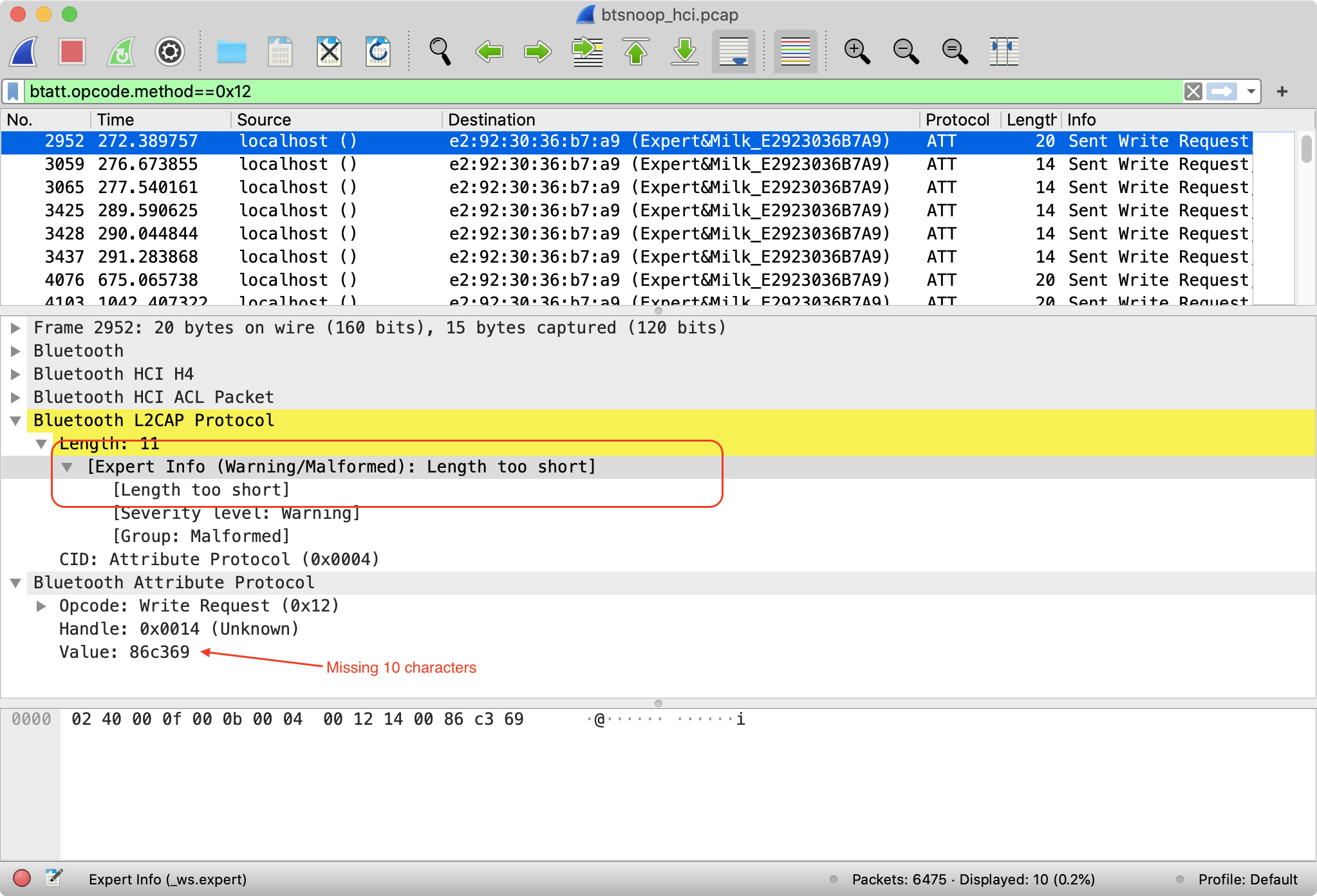Toggle packet colorization rules
1317x896 pixels.
tap(796, 51)
